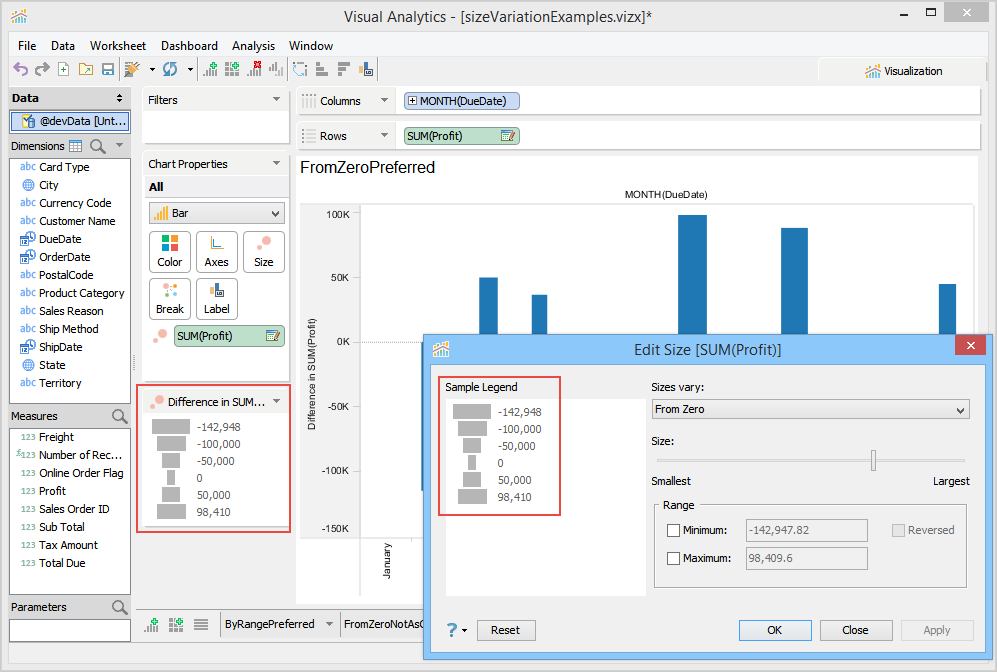Open the Break chart property
The image size is (997, 672).
(170, 298)
